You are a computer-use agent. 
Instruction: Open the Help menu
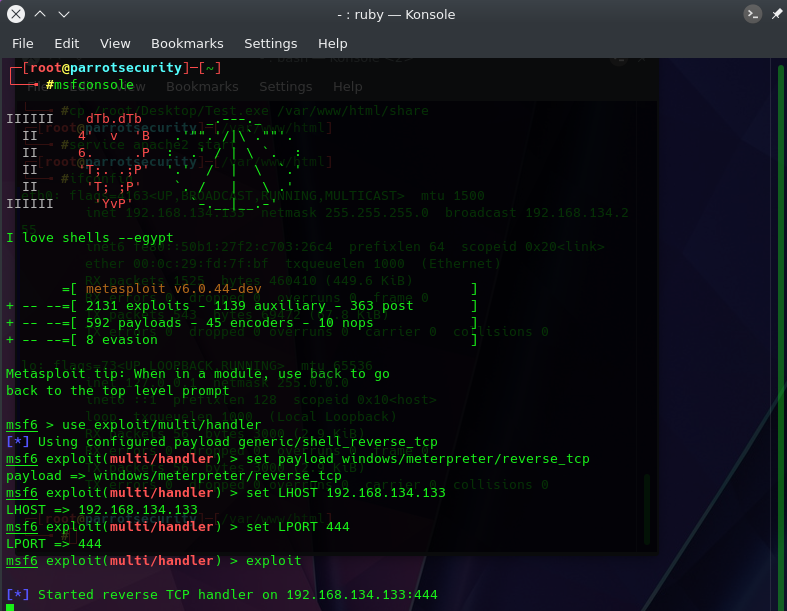[x=332, y=44]
